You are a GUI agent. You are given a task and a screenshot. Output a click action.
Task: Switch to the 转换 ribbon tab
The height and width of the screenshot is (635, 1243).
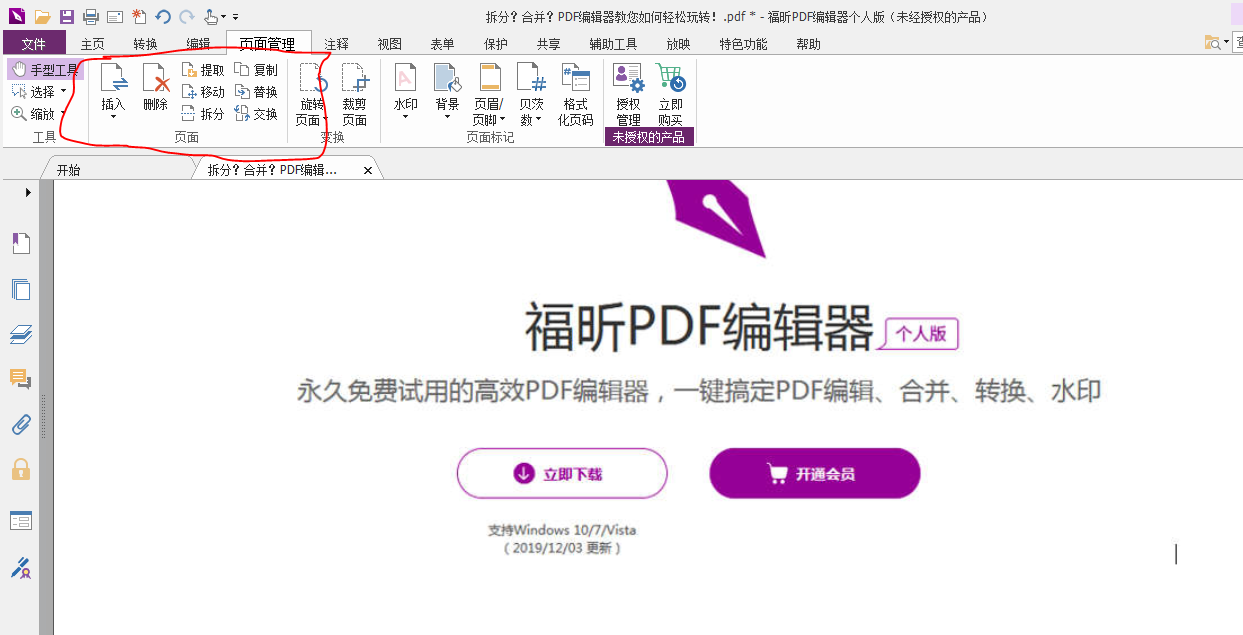tap(145, 44)
